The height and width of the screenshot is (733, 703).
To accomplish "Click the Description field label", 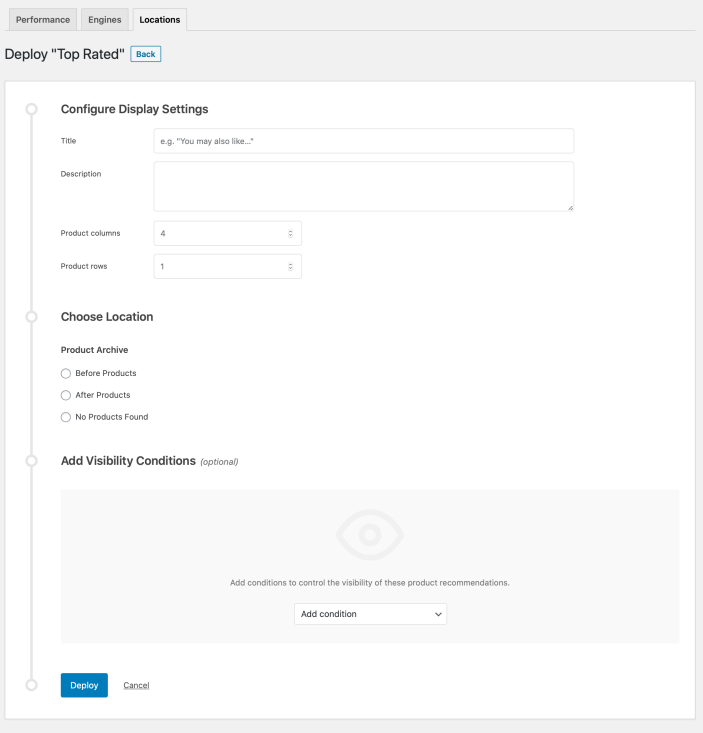I will pyautogui.click(x=81, y=174).
